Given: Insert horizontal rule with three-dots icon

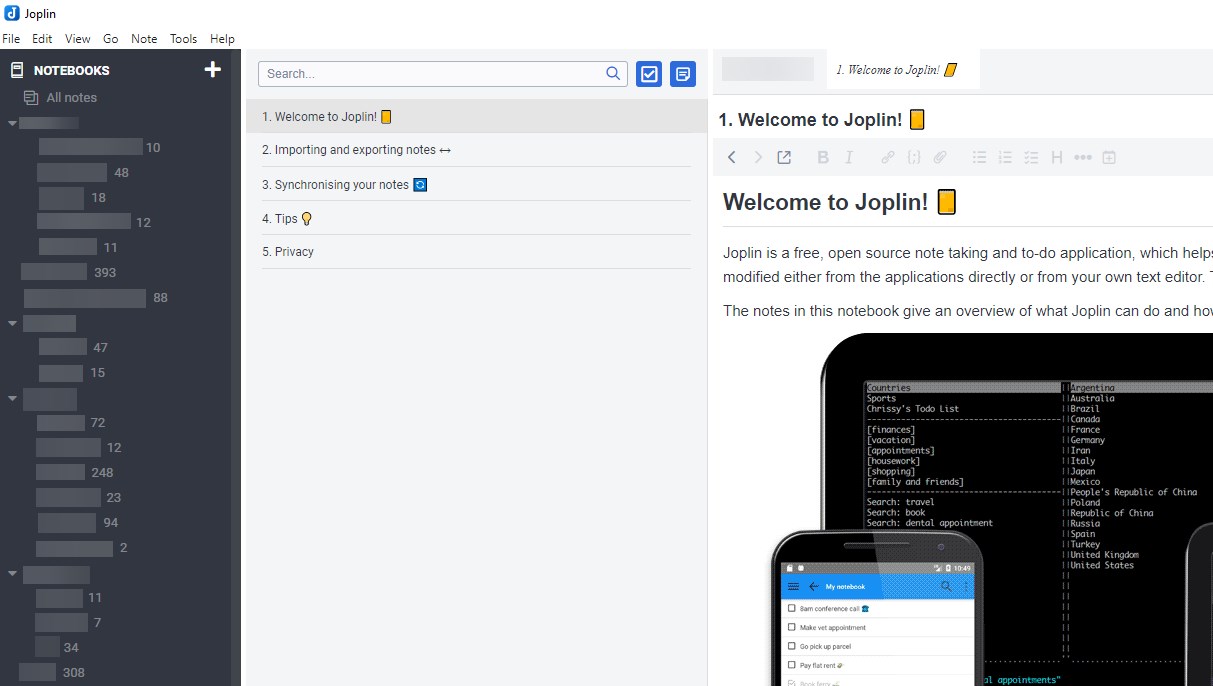Looking at the screenshot, I should point(1083,157).
